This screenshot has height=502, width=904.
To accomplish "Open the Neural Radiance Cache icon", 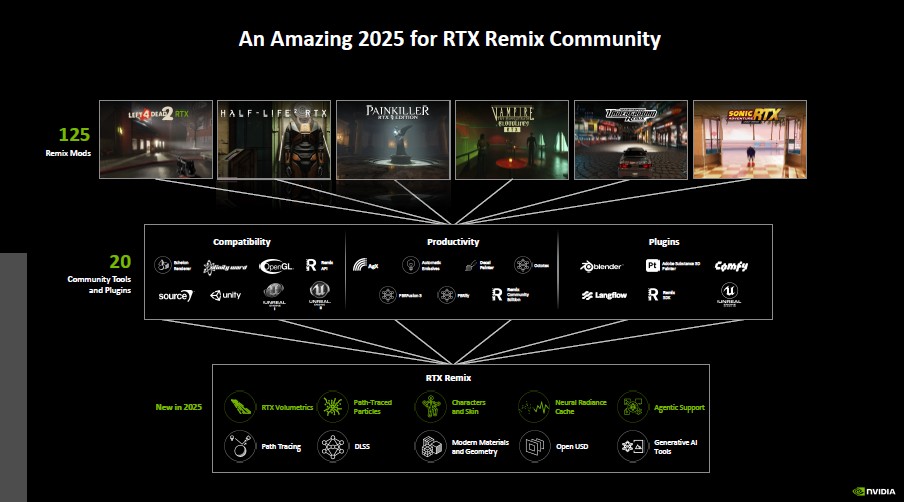I will (x=534, y=407).
